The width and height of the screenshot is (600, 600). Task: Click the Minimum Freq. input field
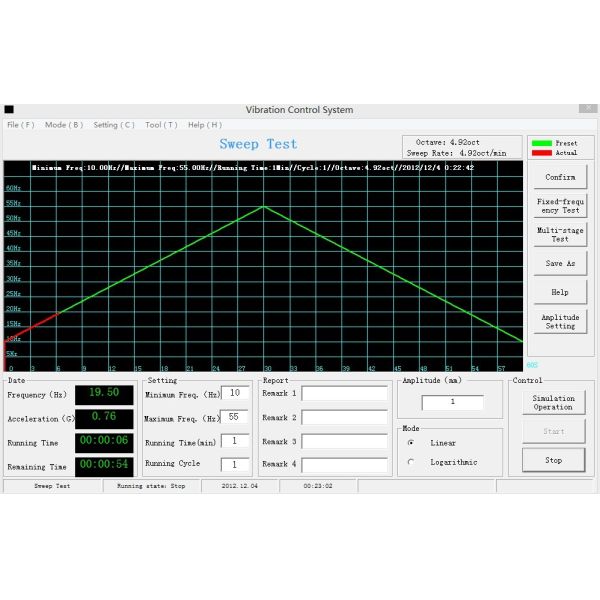pyautogui.click(x=235, y=394)
